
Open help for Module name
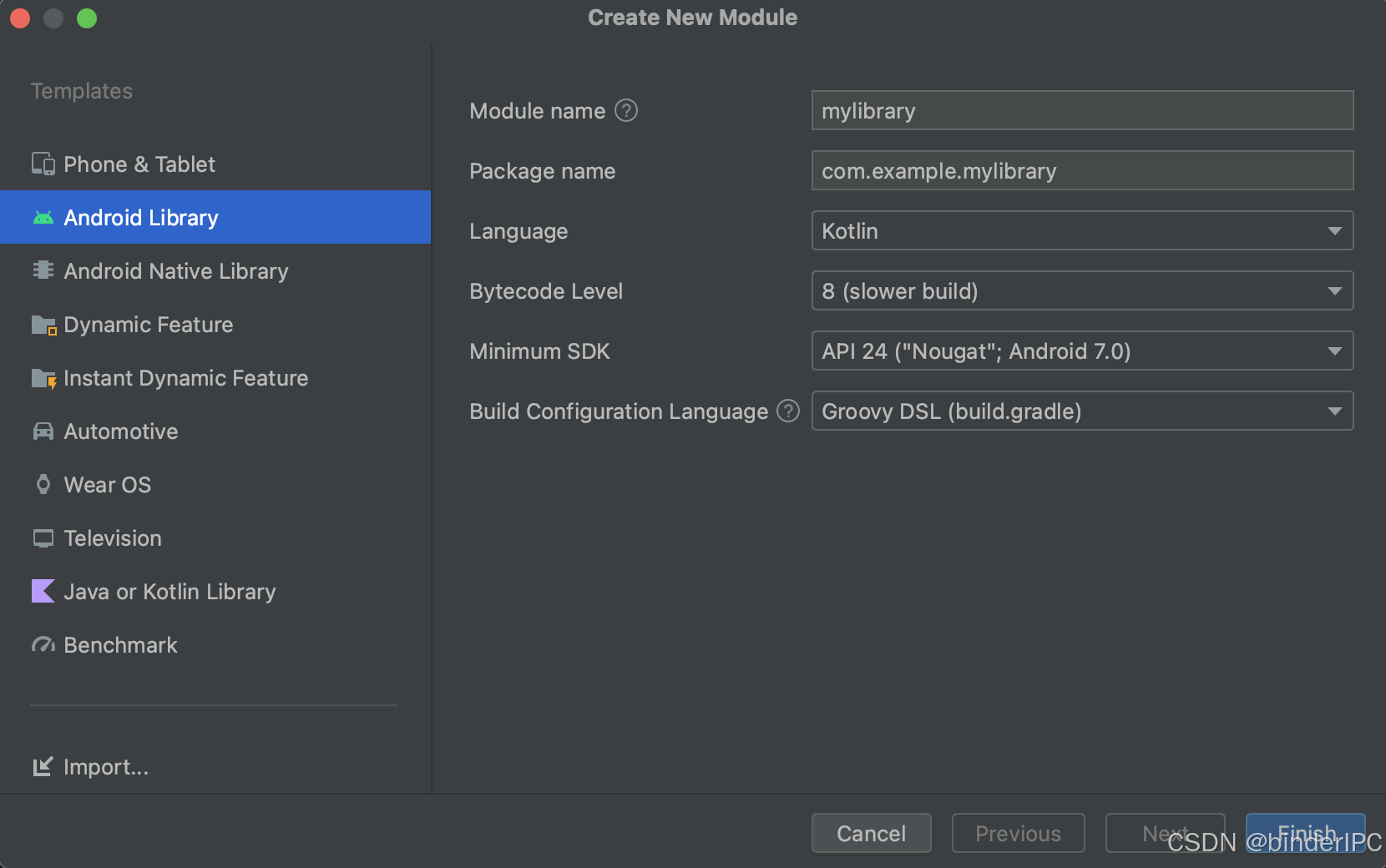(626, 110)
